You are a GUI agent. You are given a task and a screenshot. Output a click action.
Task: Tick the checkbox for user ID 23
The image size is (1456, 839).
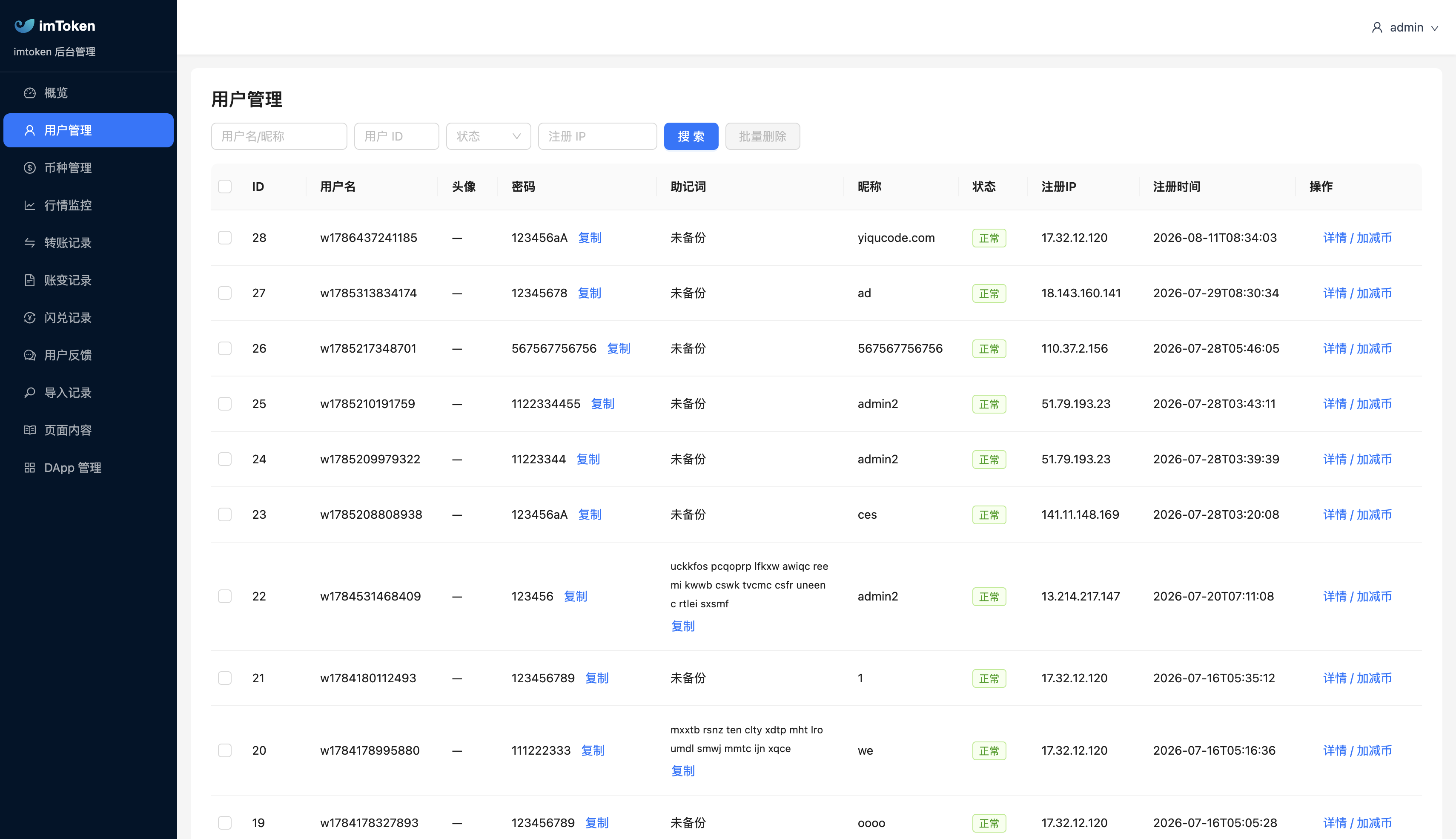(225, 514)
